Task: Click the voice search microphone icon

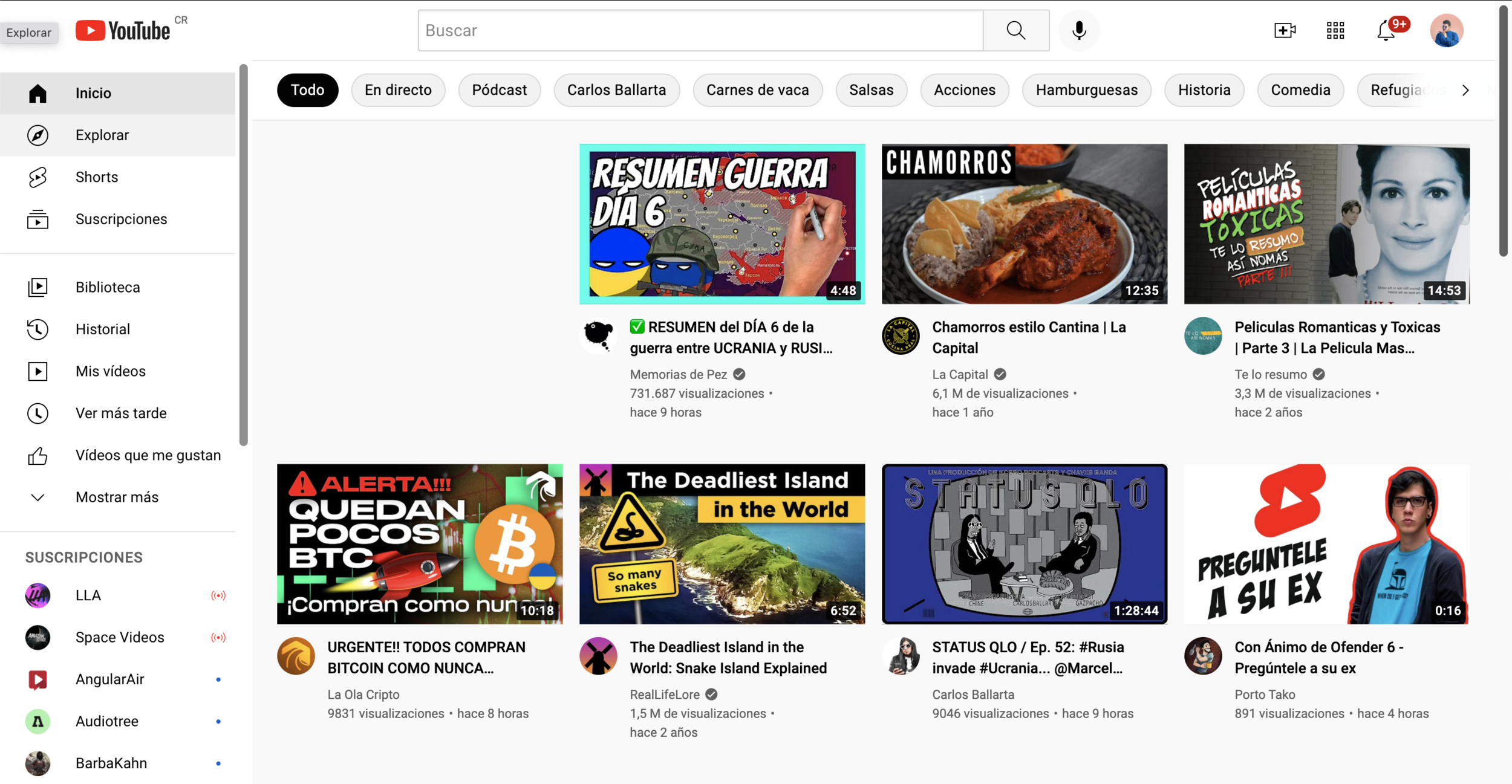Action: 1078,30
